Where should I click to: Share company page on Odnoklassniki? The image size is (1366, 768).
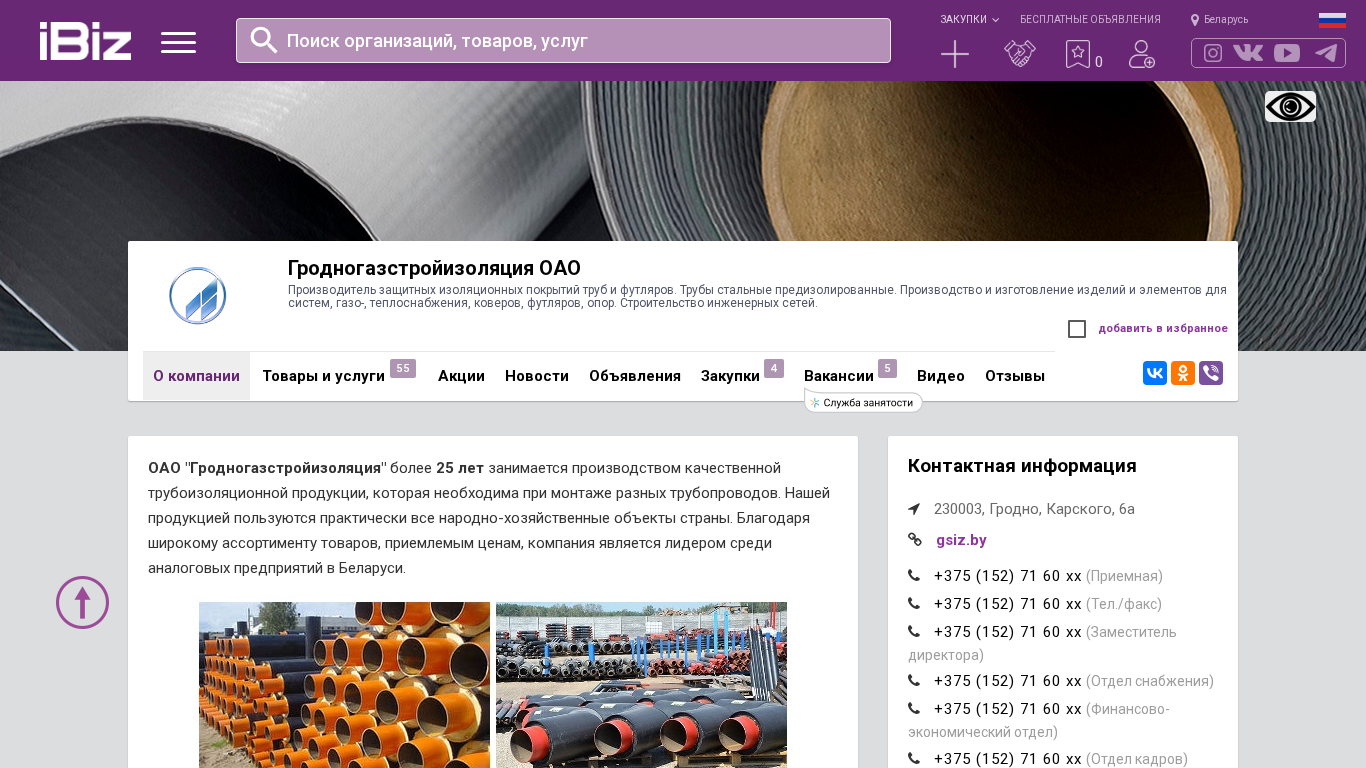1183,373
